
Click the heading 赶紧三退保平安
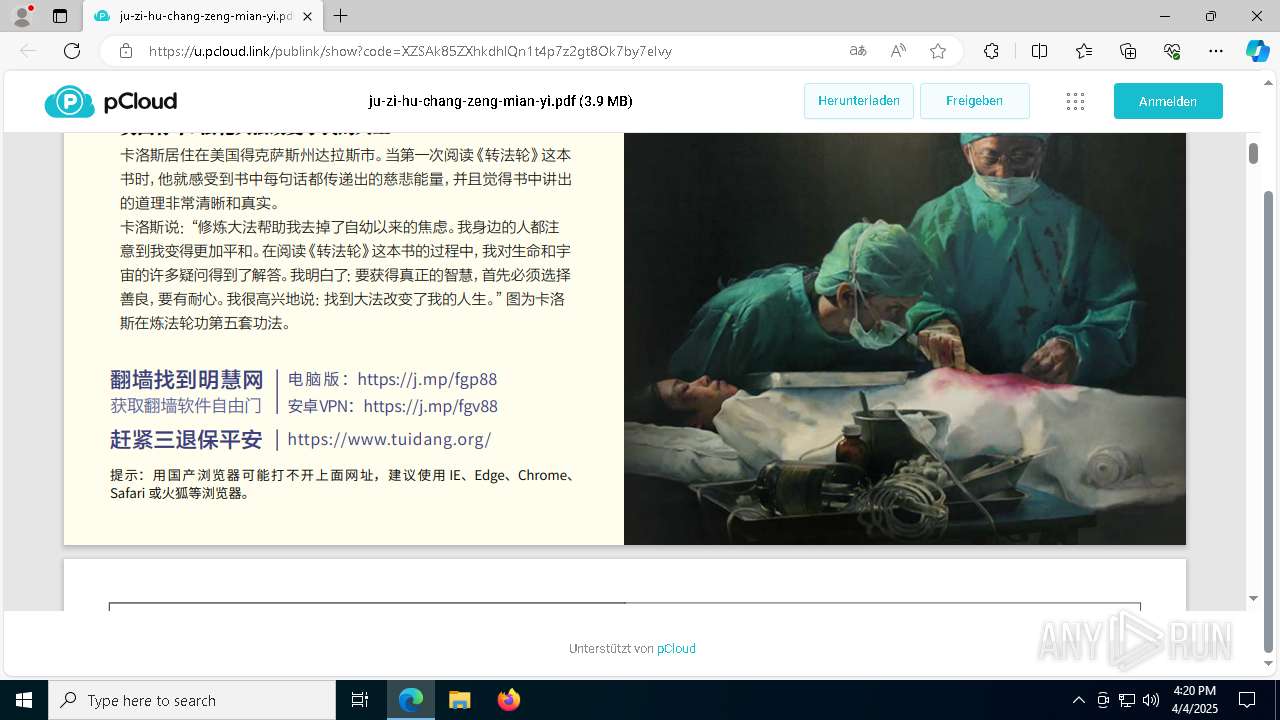186,439
